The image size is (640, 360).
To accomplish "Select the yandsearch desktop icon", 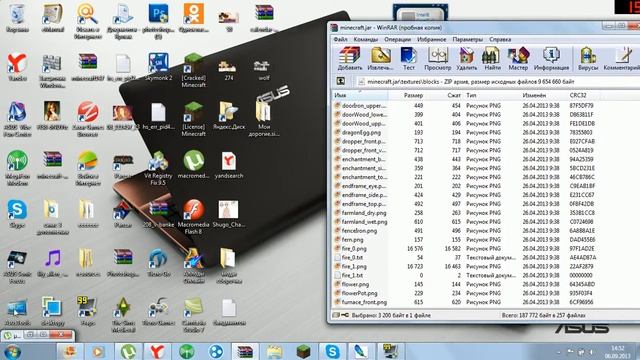I will pos(229,164).
